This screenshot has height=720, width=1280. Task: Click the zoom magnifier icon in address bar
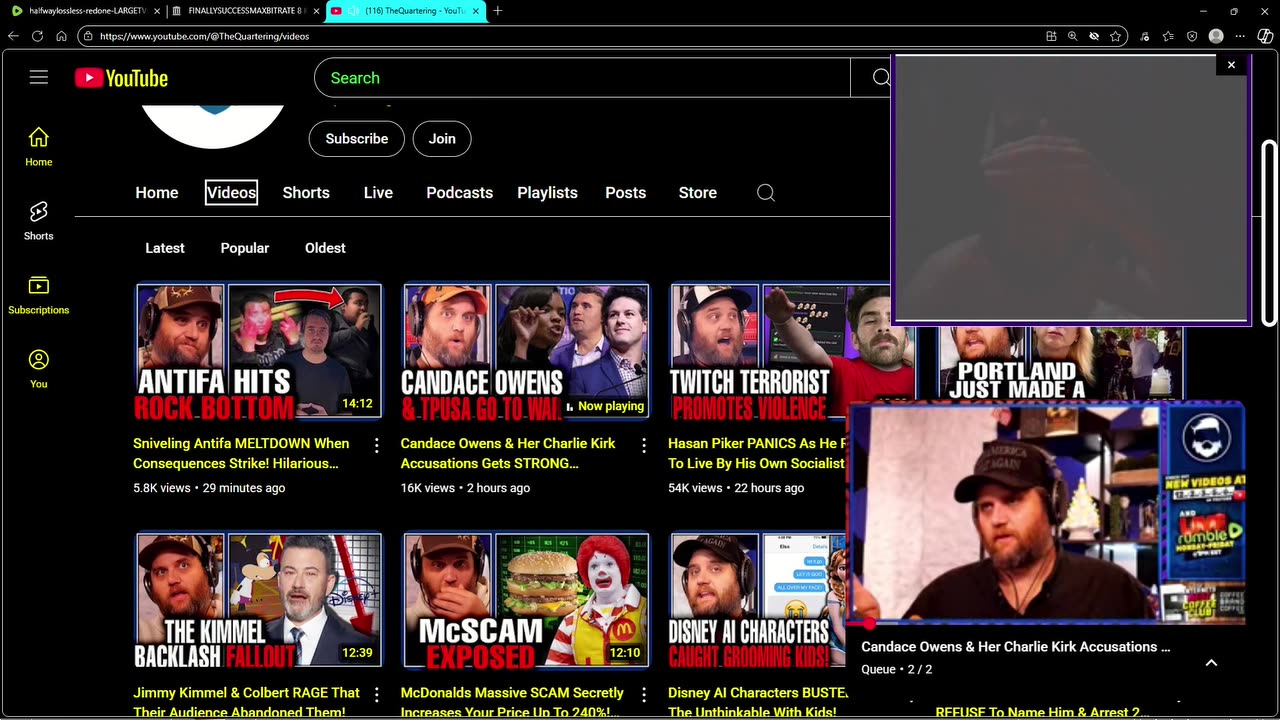1072,36
